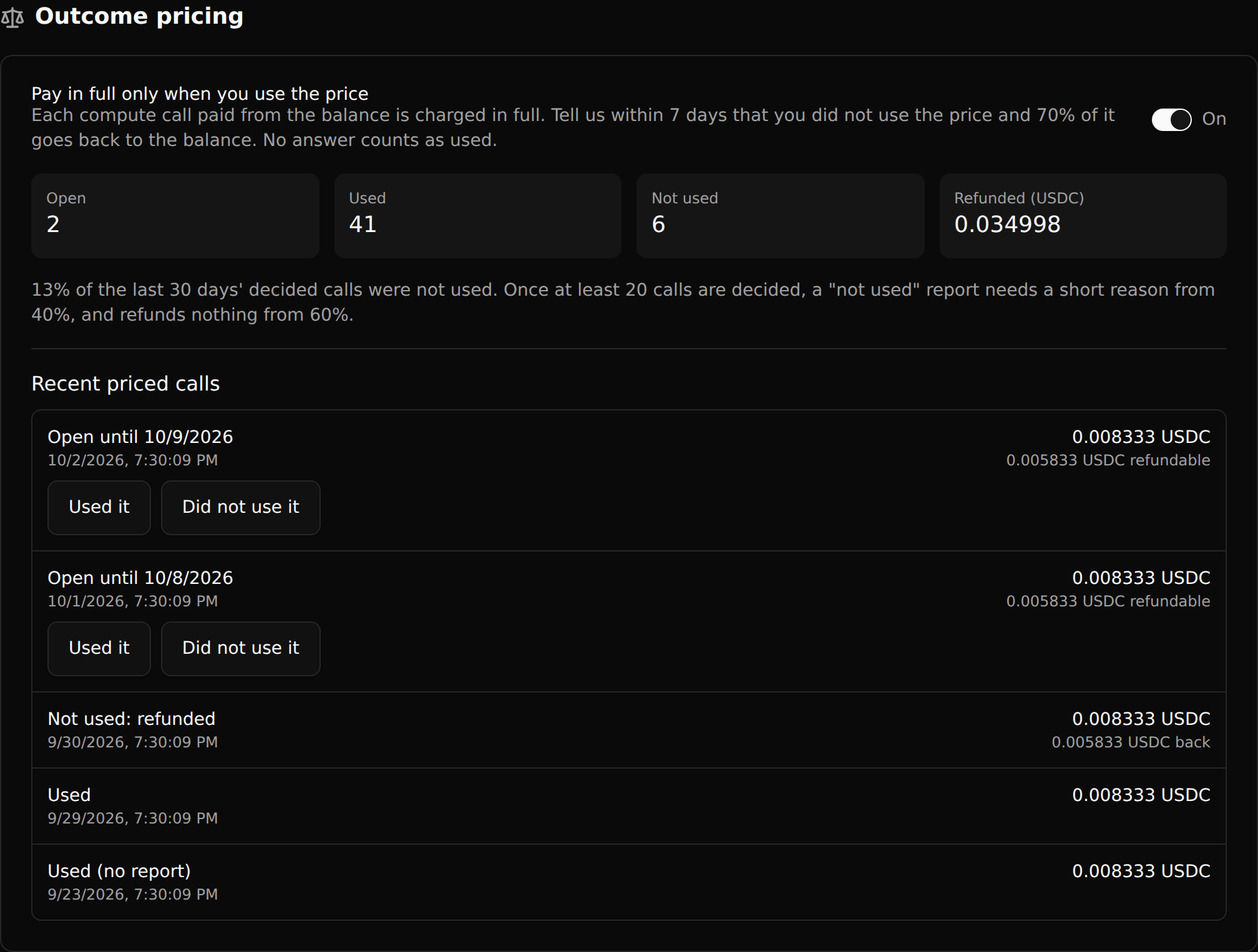This screenshot has height=952, width=1258.
Task: Report 10/8/2026 call as Did not use it
Action: (241, 648)
